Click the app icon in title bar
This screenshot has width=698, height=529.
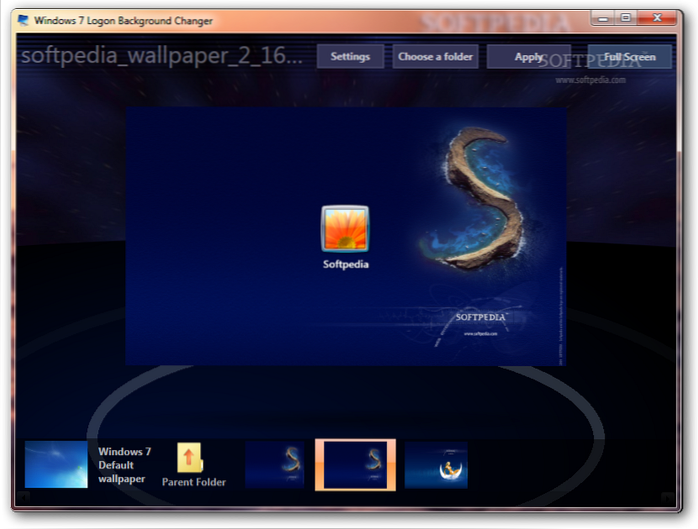23,20
